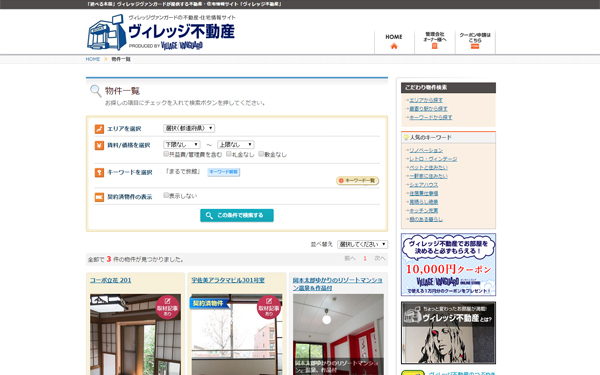
Task: Click the ヴィレッジ不動産 site logo
Action: (161, 33)
